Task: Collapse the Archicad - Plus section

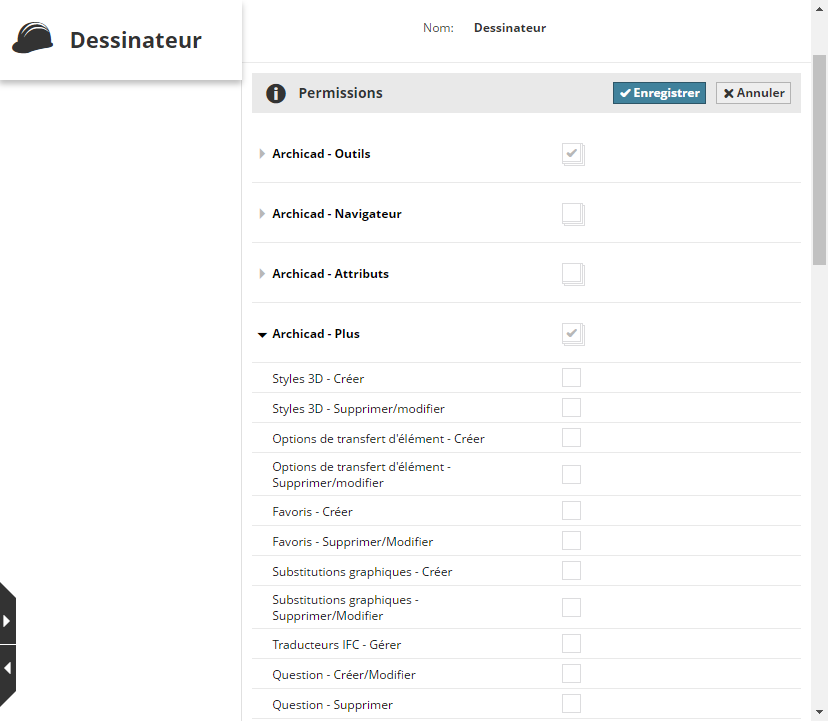Action: [262, 334]
